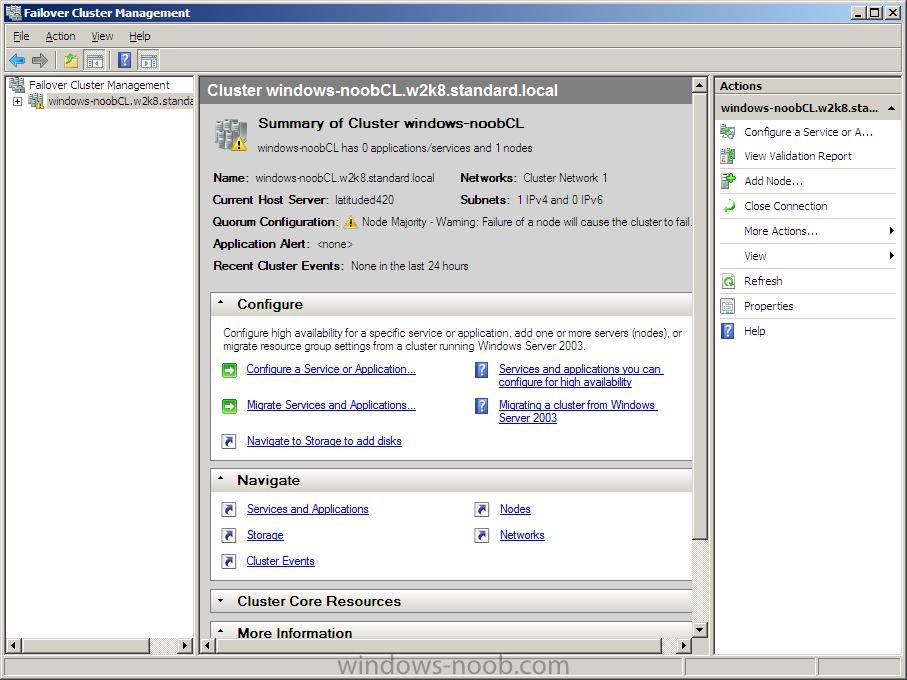Click Configure a Service icon in Actions pane
Image resolution: width=907 pixels, height=680 pixels.
pyautogui.click(x=728, y=132)
